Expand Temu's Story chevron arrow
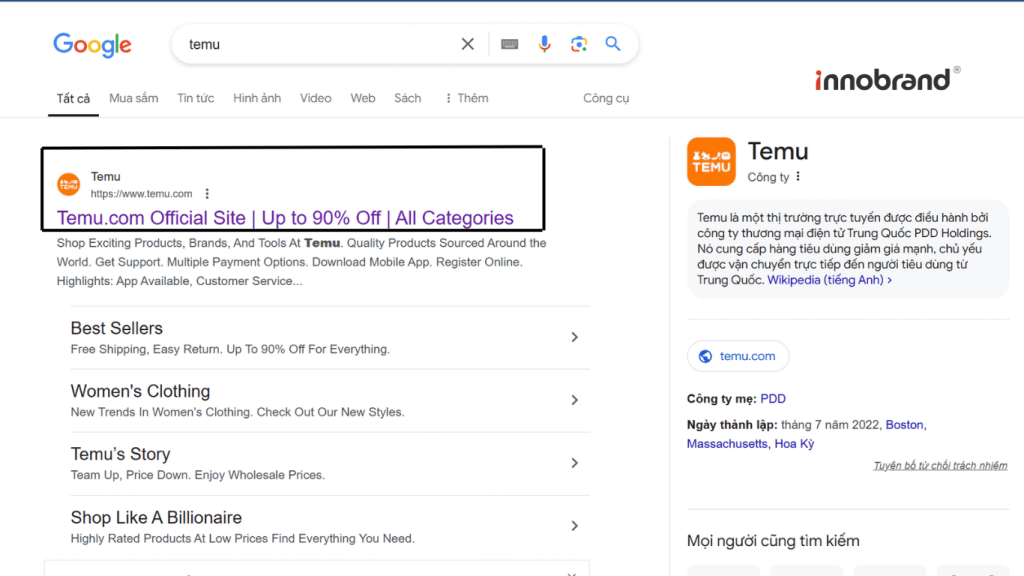This screenshot has height=576, width=1024. pos(575,463)
